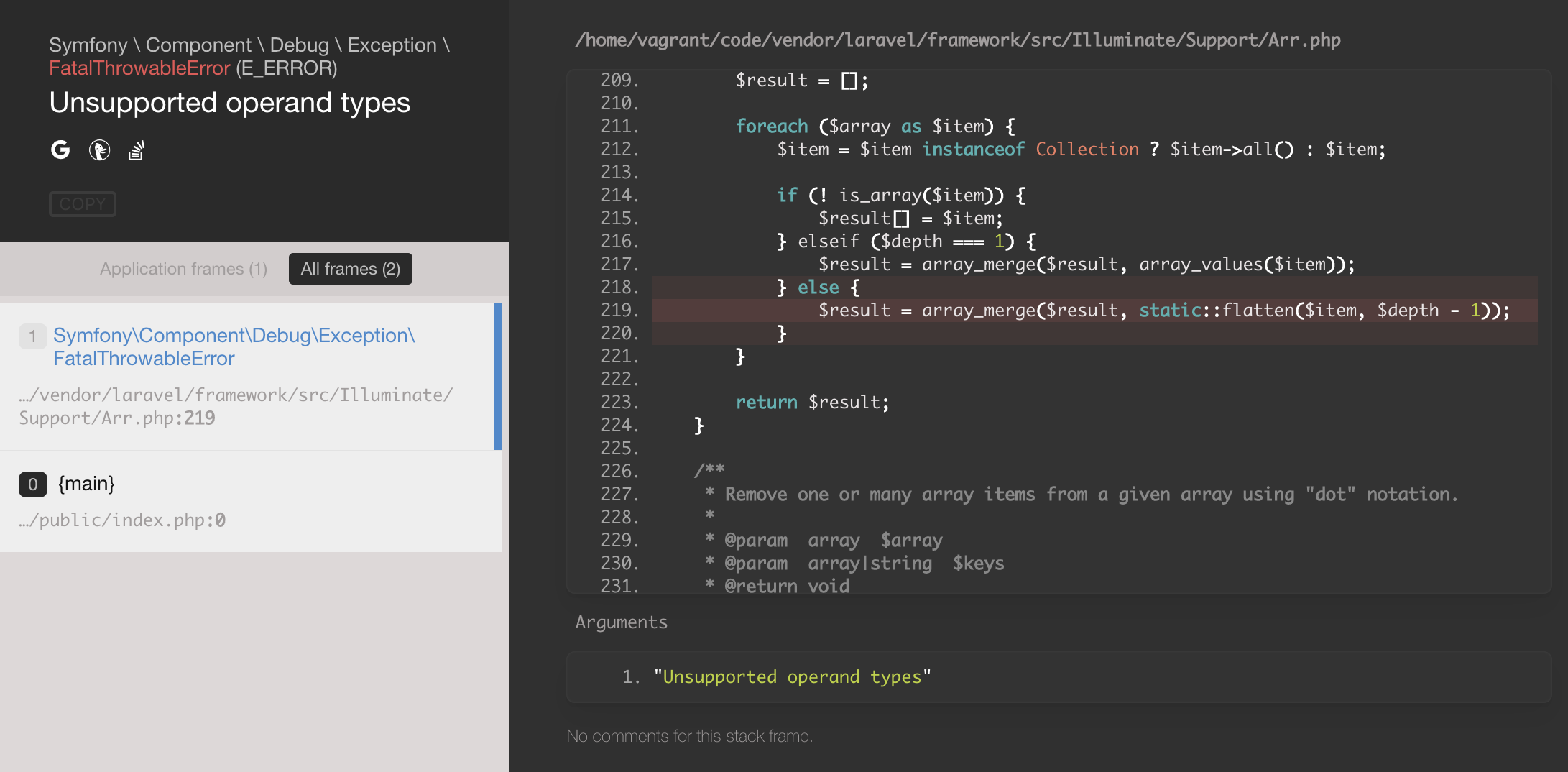The width and height of the screenshot is (1568, 772).
Task: Click line 216 elseif depth condition
Action: (x=906, y=242)
